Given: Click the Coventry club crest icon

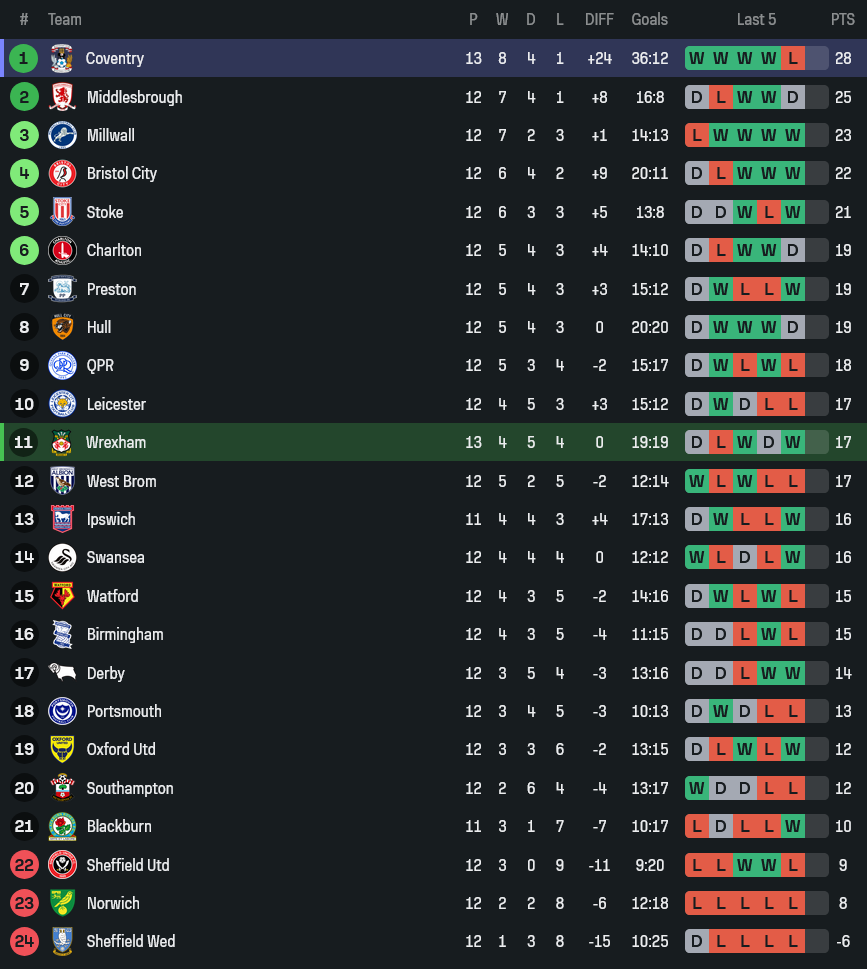Looking at the screenshot, I should pos(62,58).
